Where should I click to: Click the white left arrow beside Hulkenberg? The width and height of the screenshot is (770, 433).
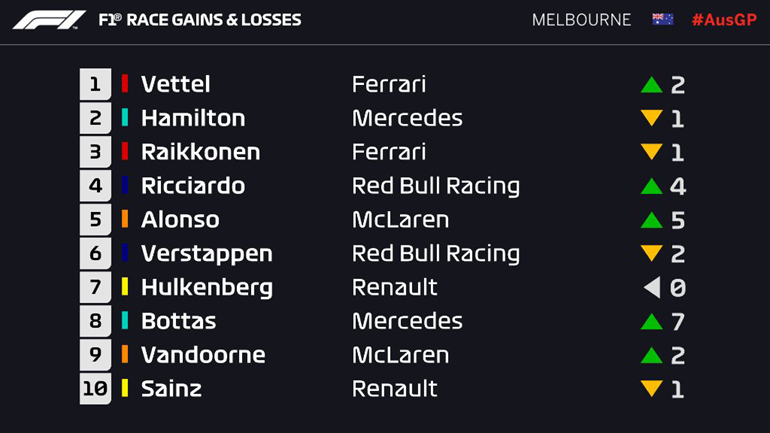[652, 288]
